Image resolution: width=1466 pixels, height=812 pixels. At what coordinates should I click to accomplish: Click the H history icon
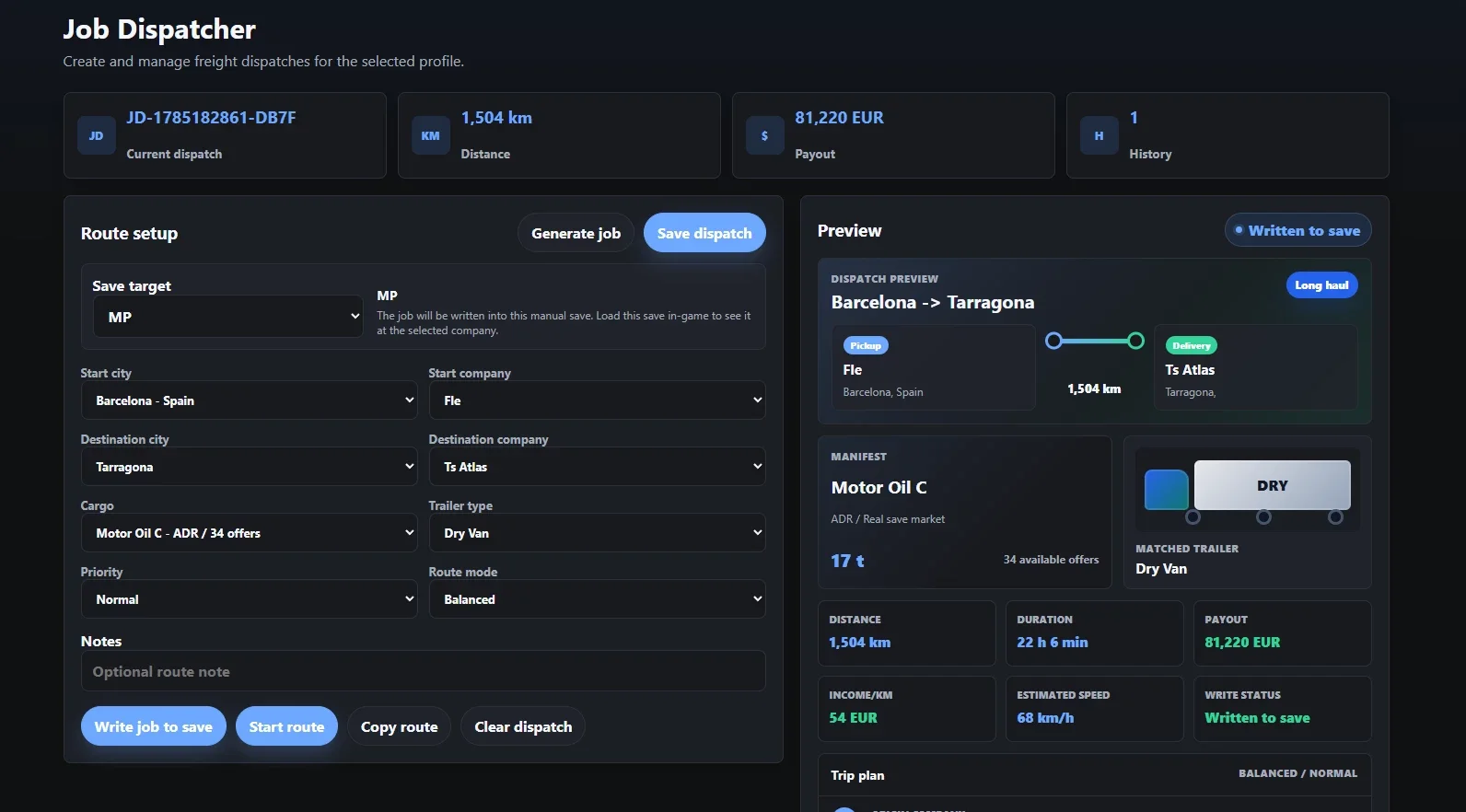[1099, 135]
